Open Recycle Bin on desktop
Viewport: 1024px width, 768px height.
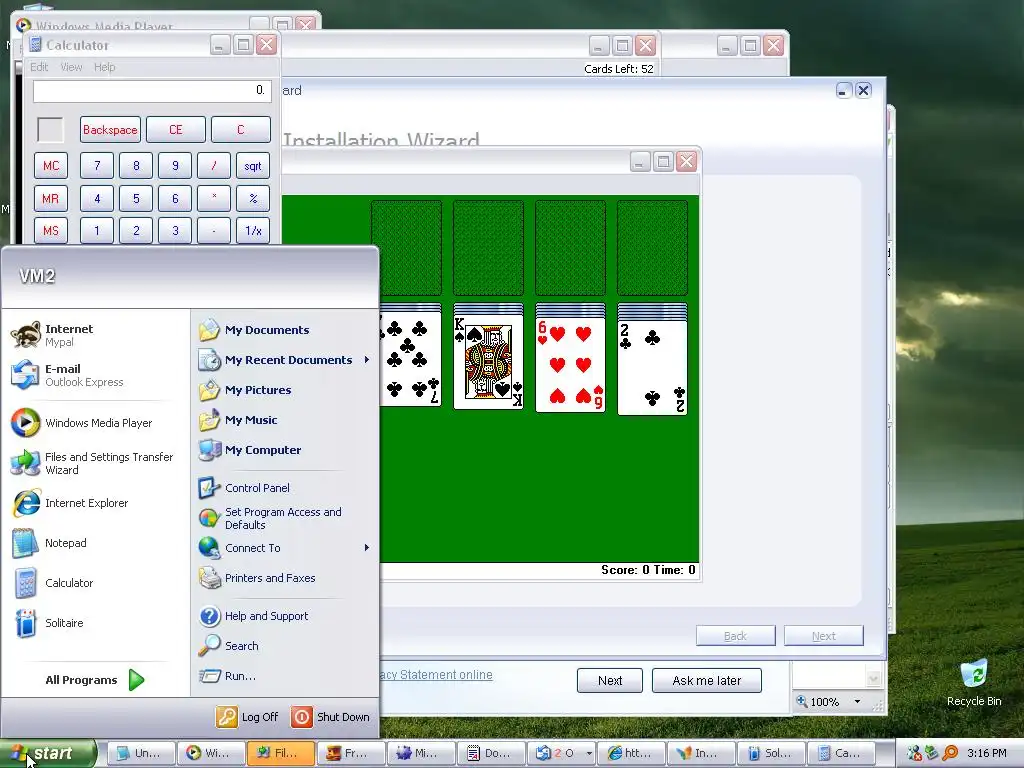pos(974,682)
